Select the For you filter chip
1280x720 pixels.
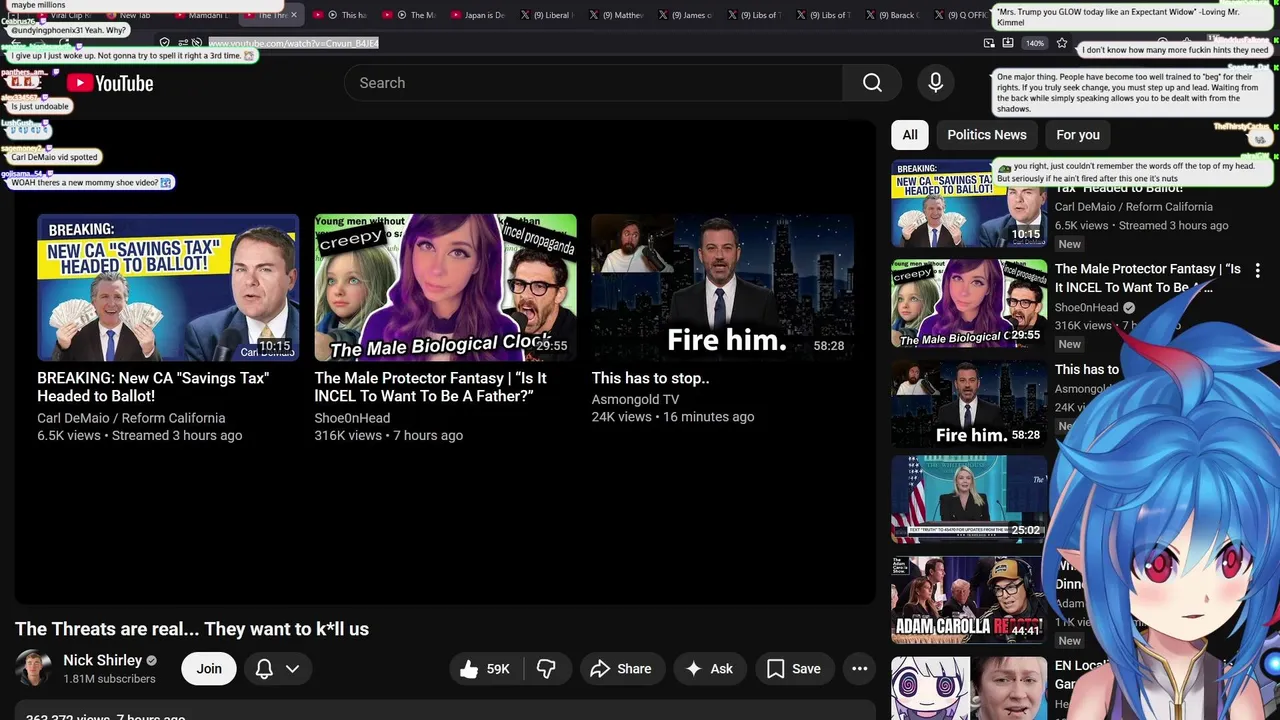(1078, 135)
